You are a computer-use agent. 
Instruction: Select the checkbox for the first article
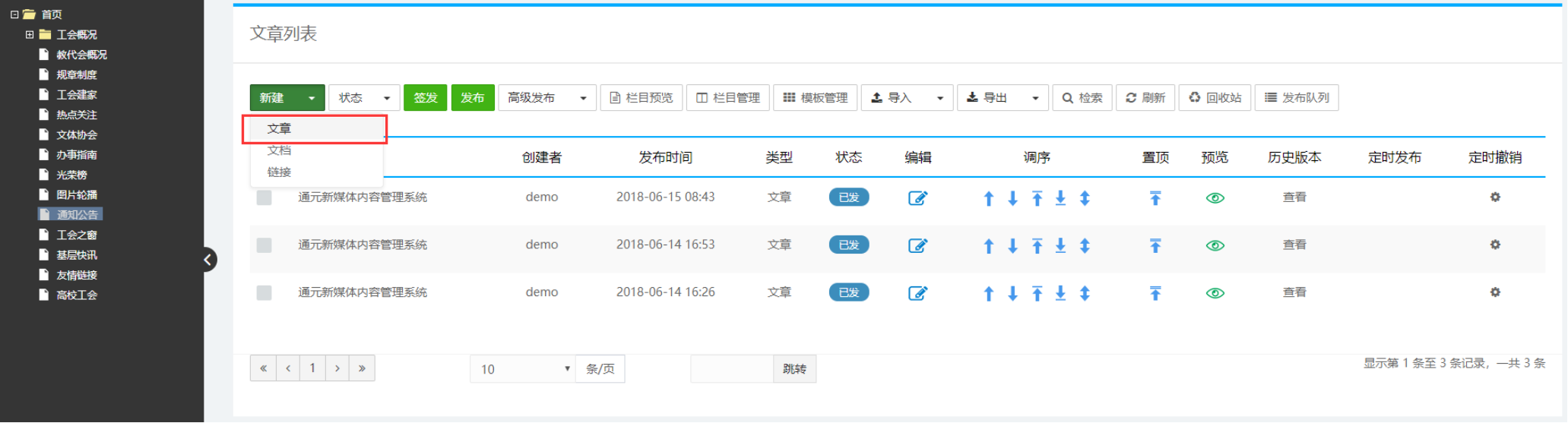click(264, 197)
